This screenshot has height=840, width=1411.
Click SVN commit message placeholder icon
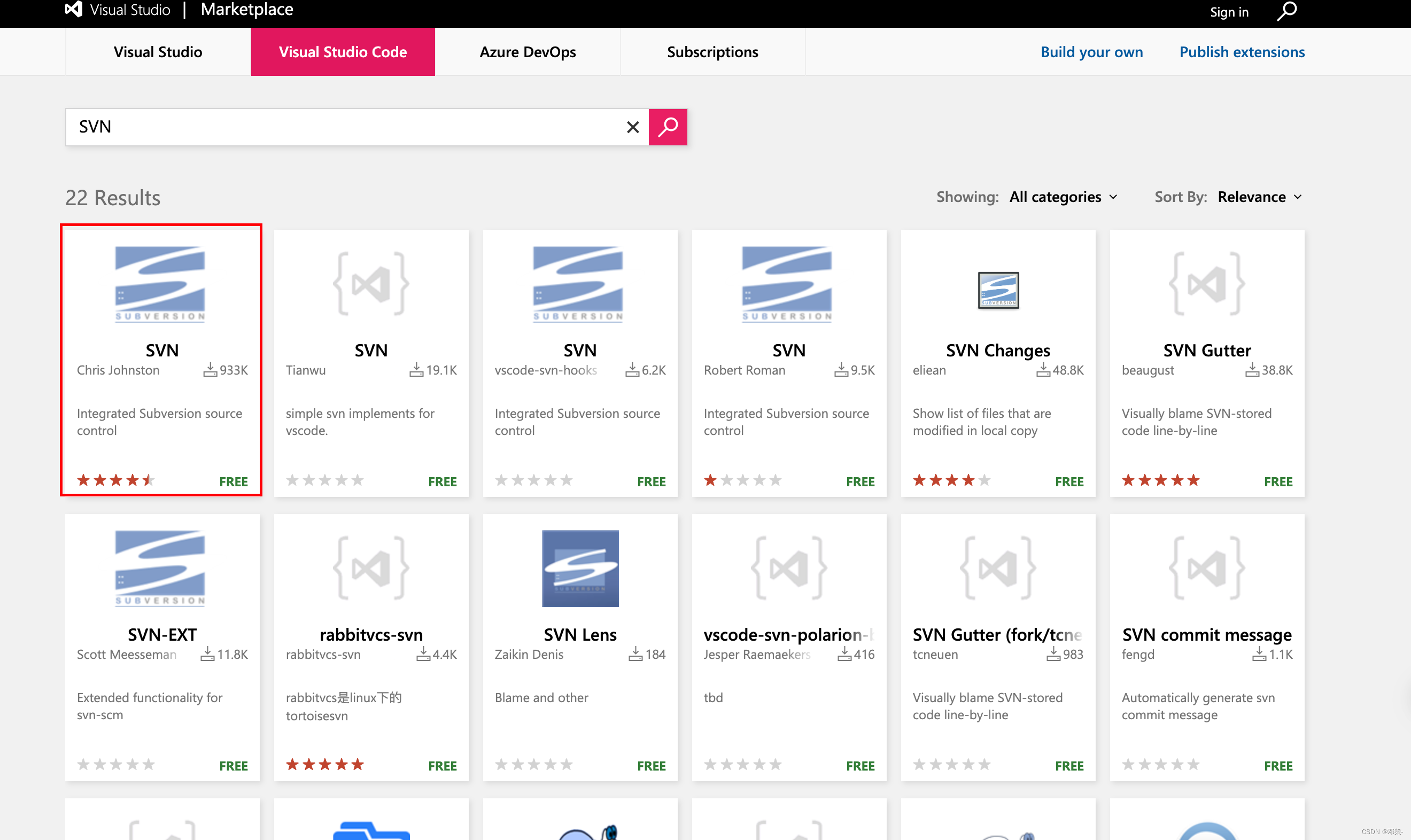pos(1207,567)
